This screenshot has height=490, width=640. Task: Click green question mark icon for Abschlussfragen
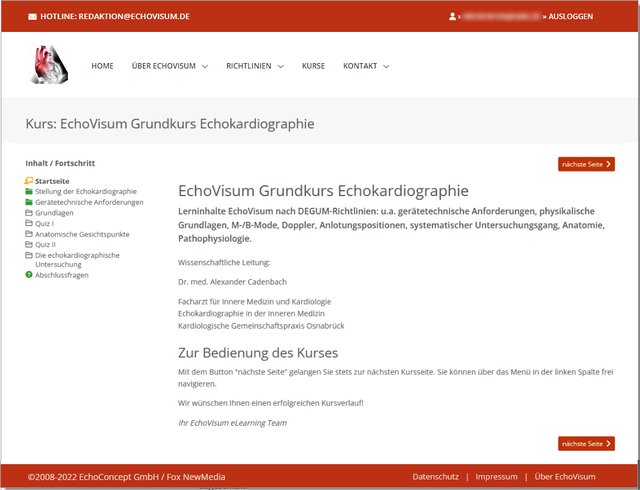(x=29, y=275)
